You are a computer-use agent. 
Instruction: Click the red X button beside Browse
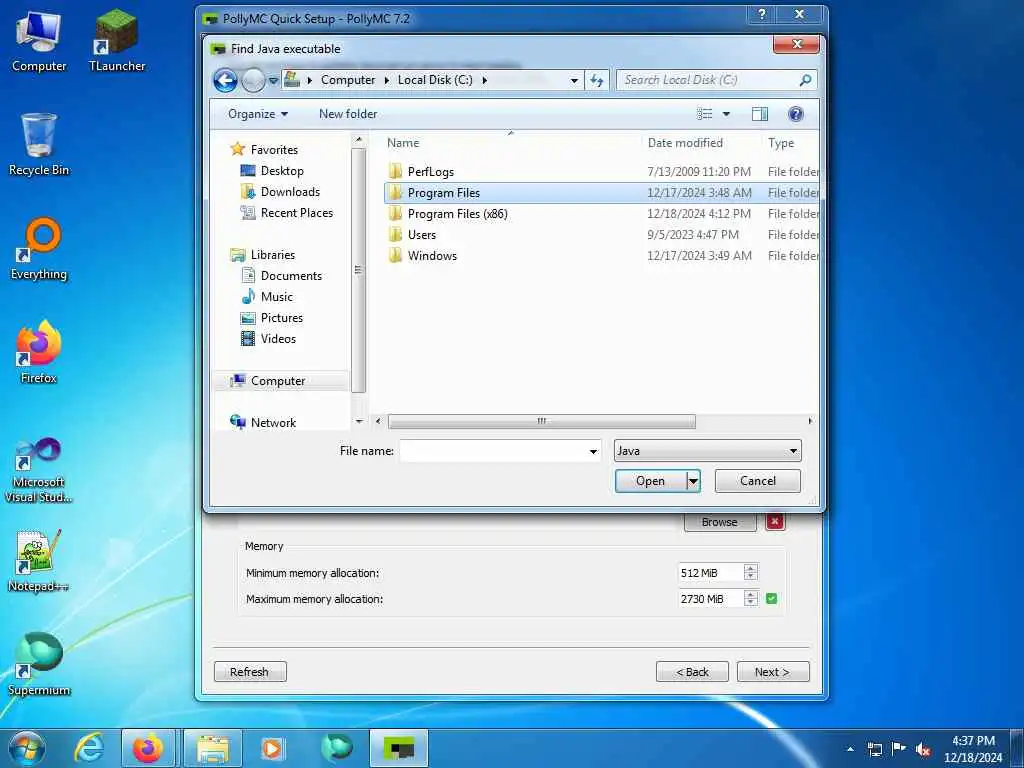pos(775,522)
